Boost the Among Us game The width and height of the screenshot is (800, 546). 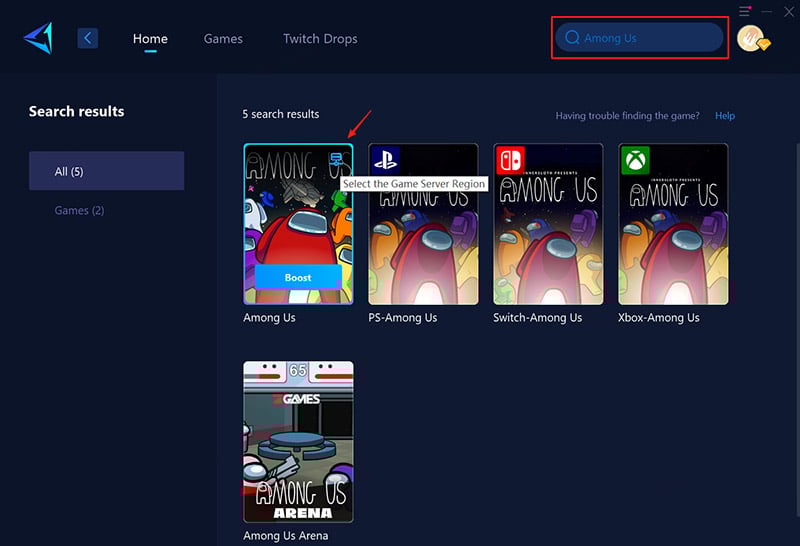click(298, 278)
